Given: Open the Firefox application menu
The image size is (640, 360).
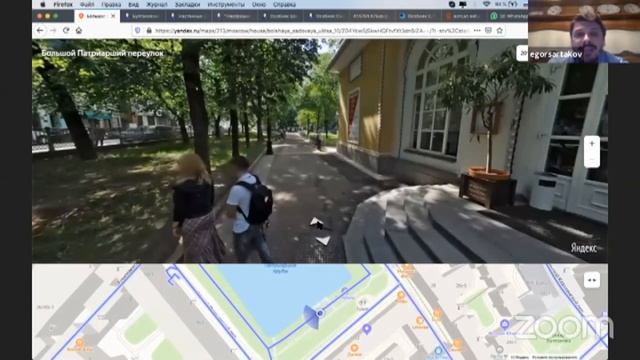Looking at the screenshot, I should pos(63,4).
